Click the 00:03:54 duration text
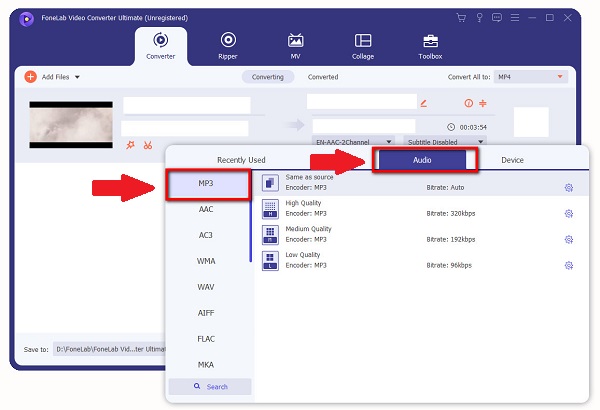The height and width of the screenshot is (410, 600). (x=473, y=127)
